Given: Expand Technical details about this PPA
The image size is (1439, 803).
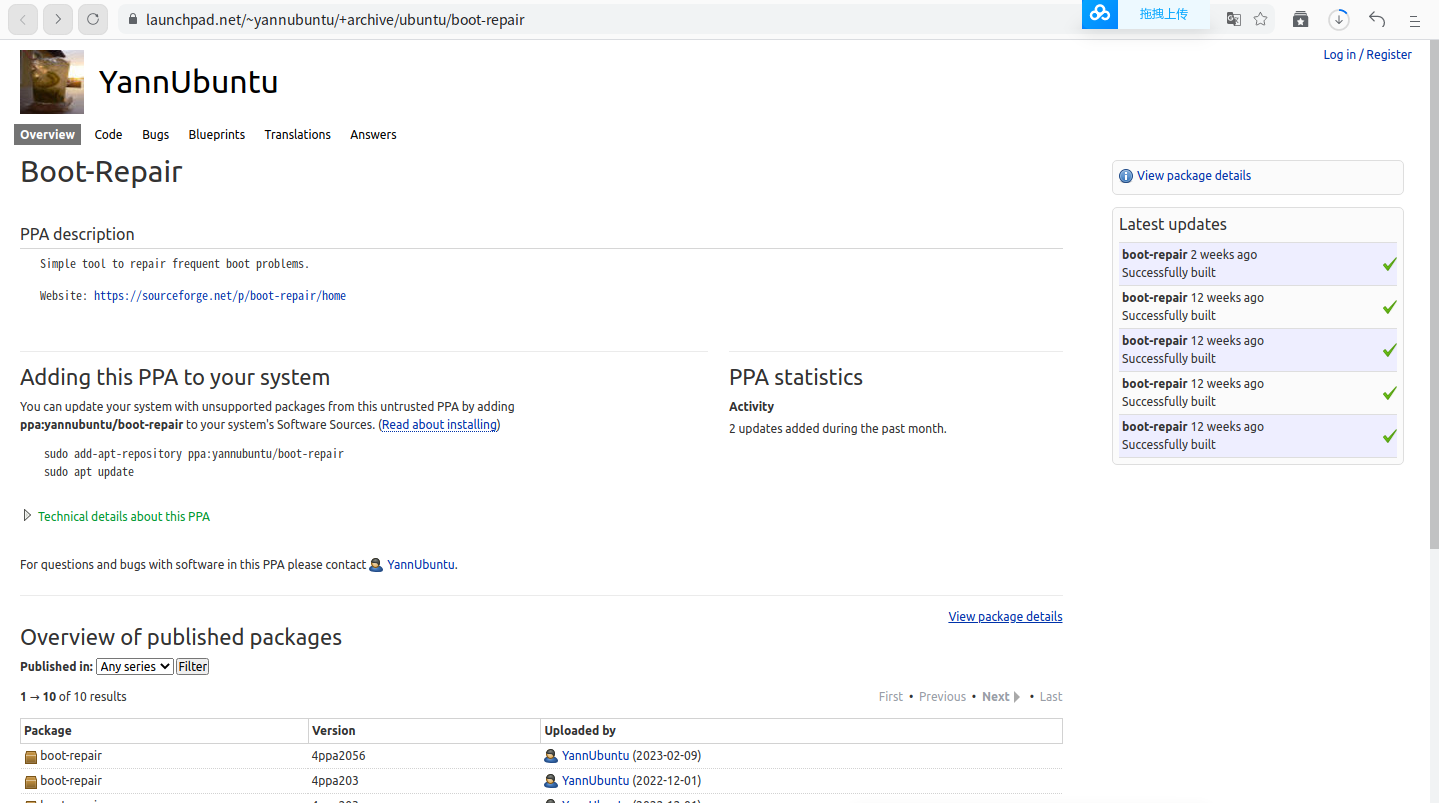Looking at the screenshot, I should coord(123,517).
